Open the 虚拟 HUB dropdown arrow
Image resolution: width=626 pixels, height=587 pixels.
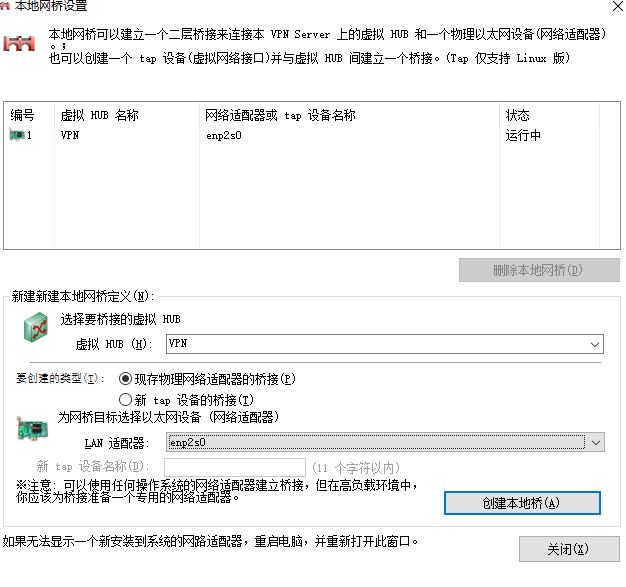click(x=595, y=344)
